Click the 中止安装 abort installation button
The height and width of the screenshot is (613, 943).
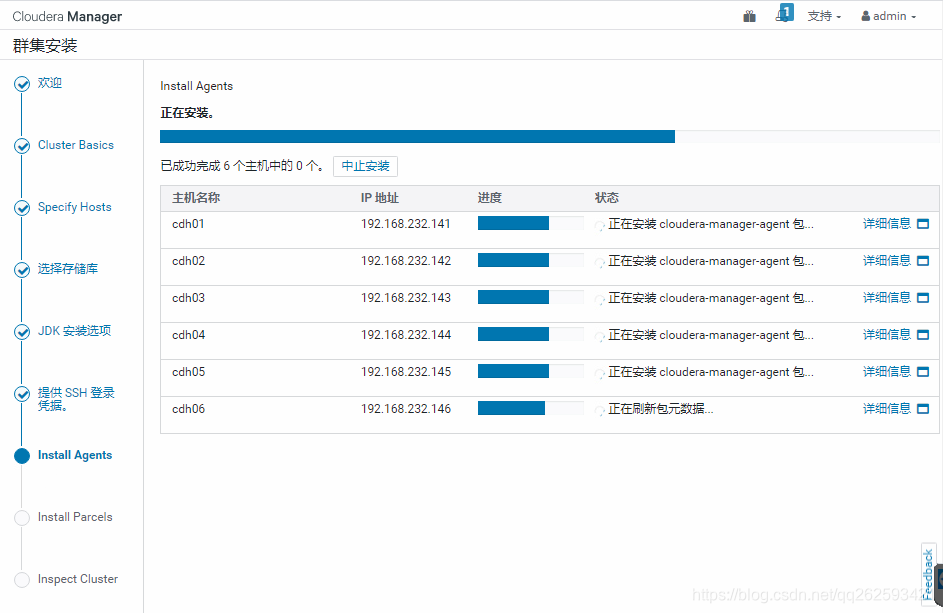click(365, 166)
